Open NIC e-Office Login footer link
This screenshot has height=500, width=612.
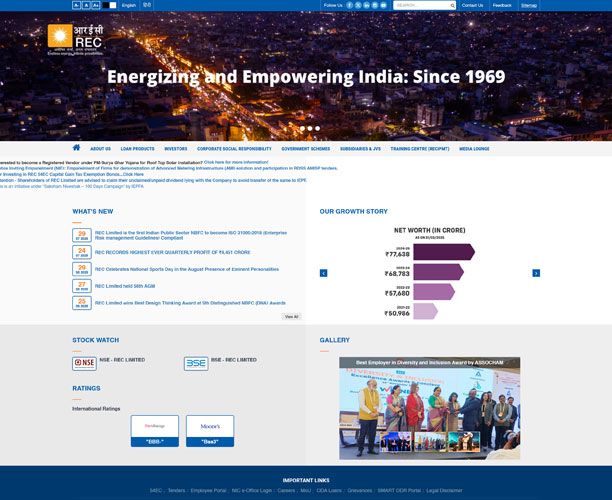252,491
